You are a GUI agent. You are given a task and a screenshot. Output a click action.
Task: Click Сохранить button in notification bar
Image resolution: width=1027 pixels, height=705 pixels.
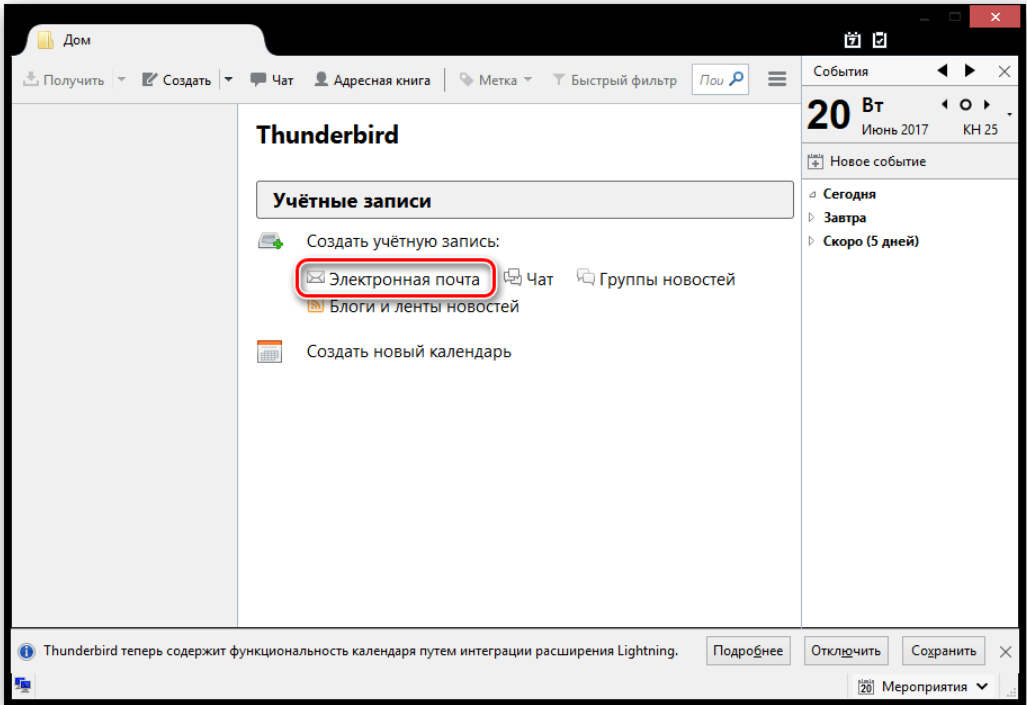tap(943, 651)
